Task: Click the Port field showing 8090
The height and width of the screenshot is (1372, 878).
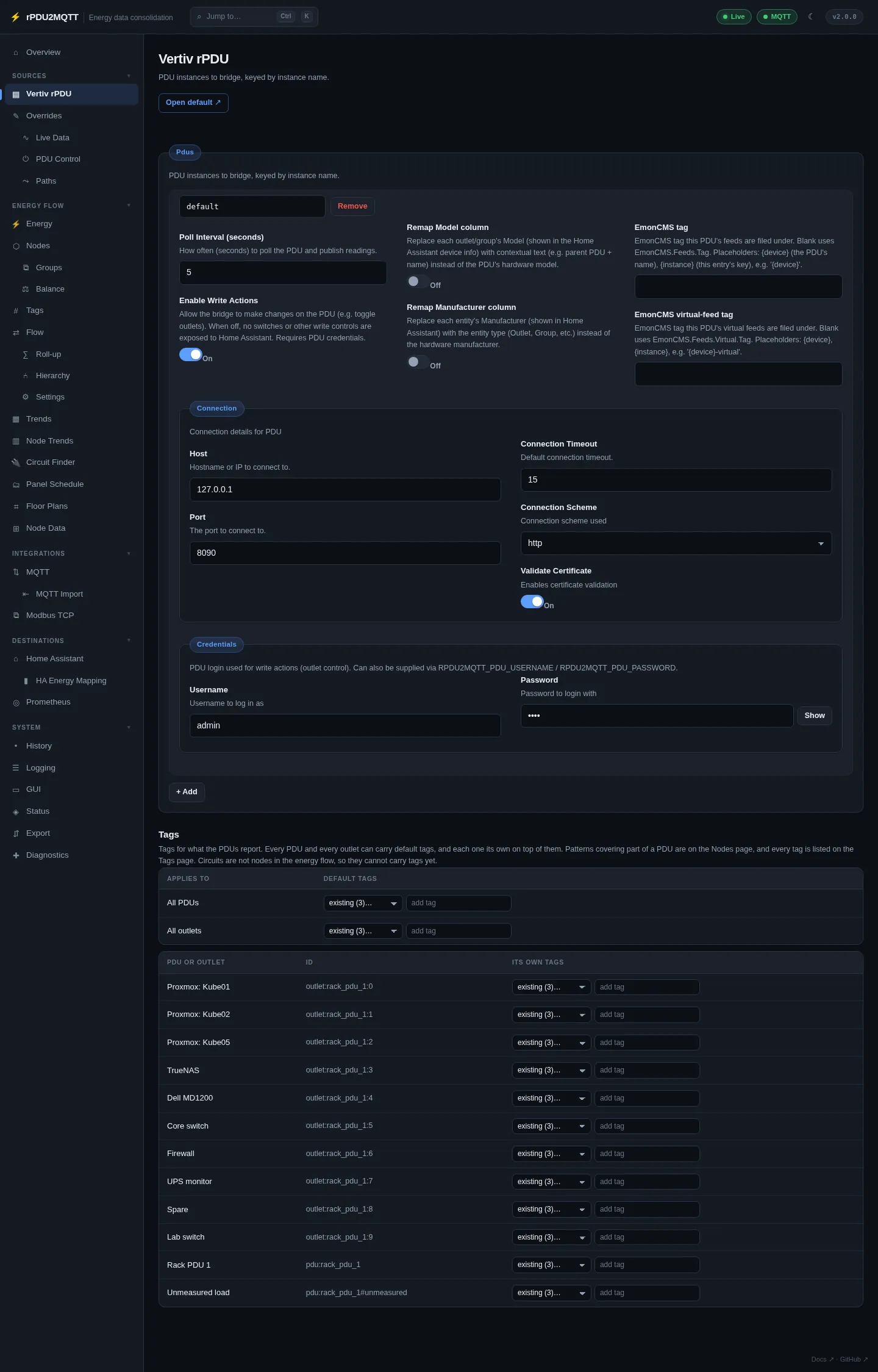Action: (345, 553)
